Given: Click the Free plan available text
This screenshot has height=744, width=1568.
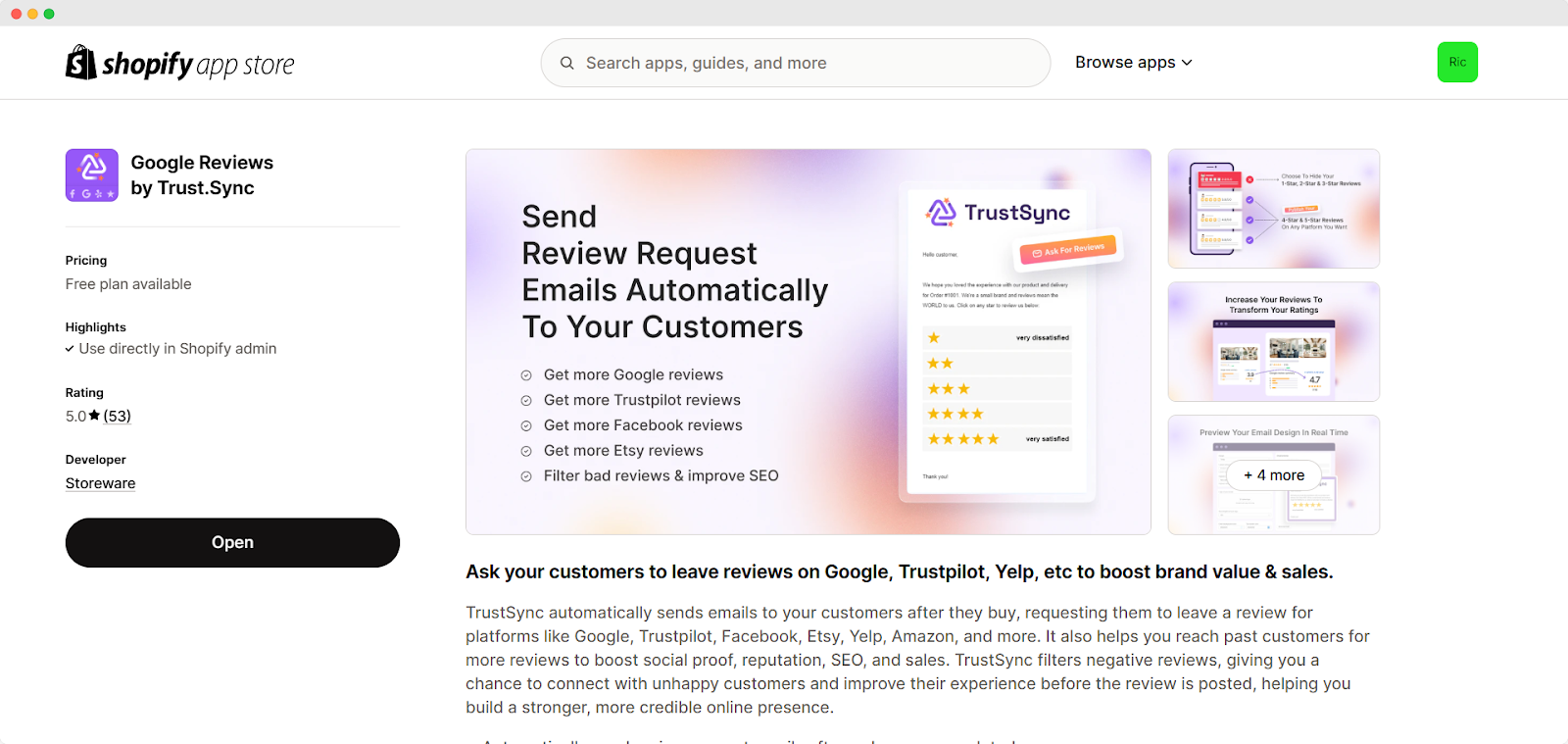Looking at the screenshot, I should (128, 284).
